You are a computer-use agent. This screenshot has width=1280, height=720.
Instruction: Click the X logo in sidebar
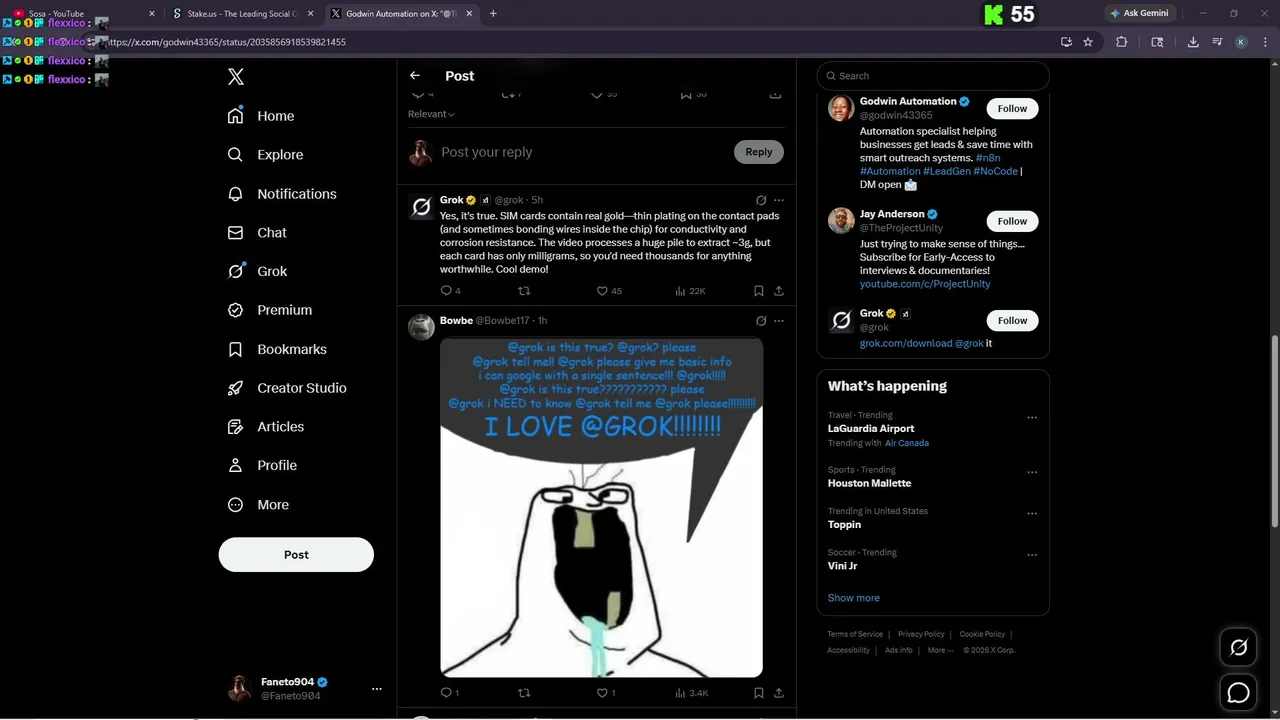coord(236,77)
